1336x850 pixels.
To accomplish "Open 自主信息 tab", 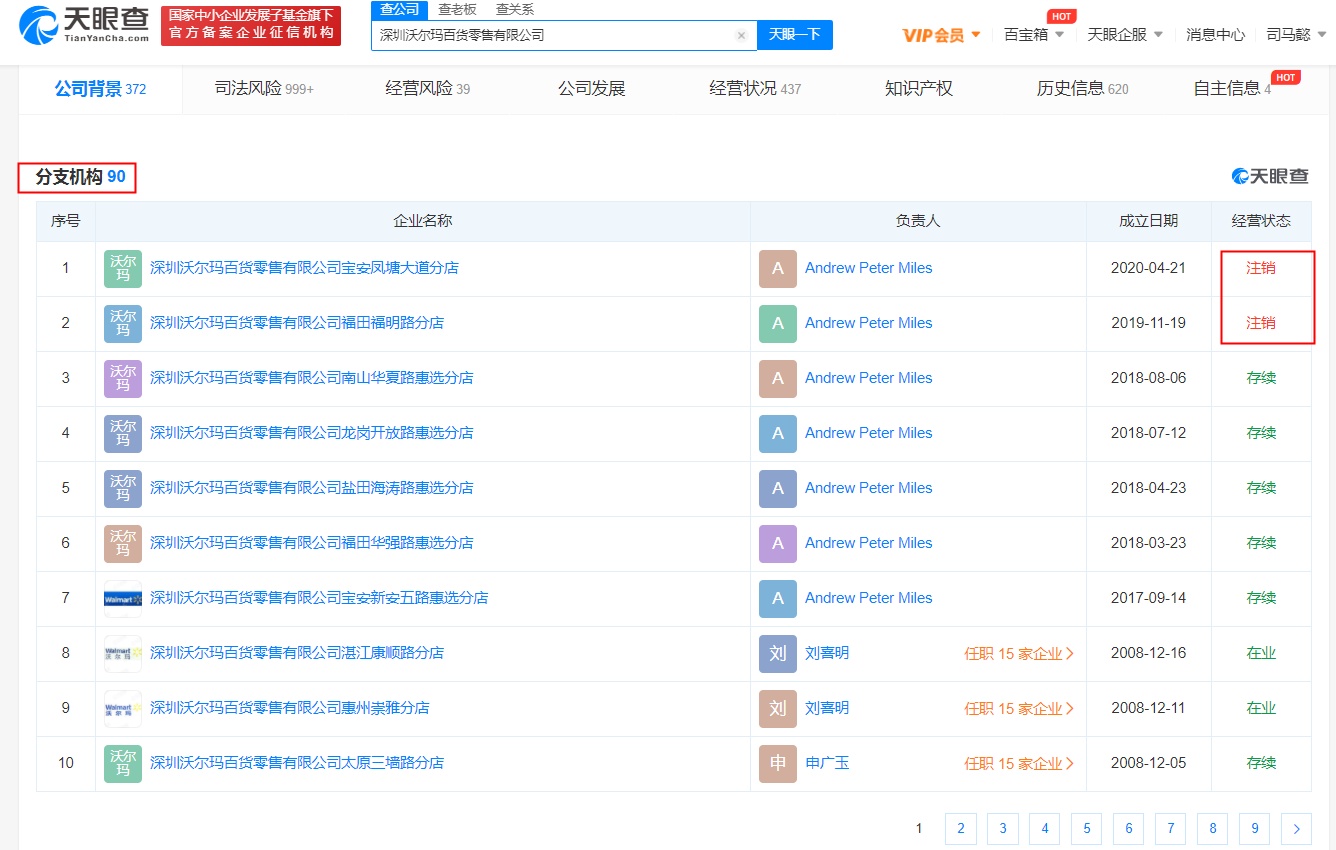I will click(x=1232, y=89).
